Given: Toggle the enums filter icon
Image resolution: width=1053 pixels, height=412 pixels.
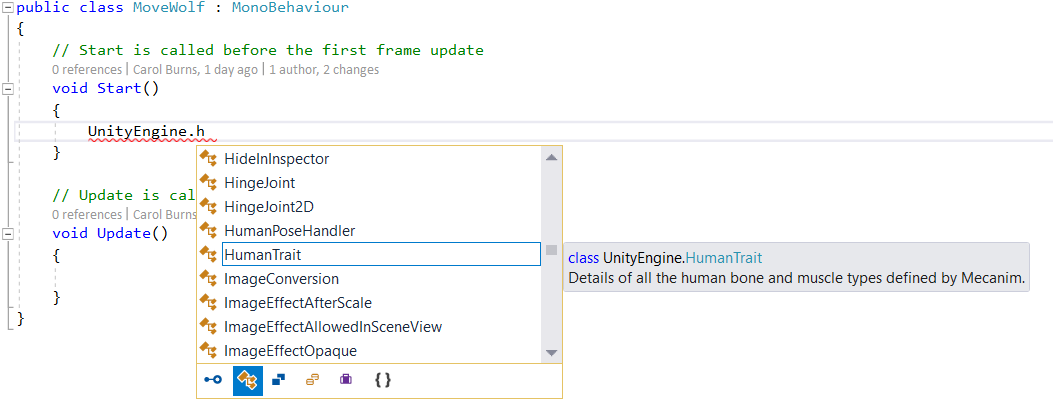Looking at the screenshot, I should pyautogui.click(x=312, y=380).
